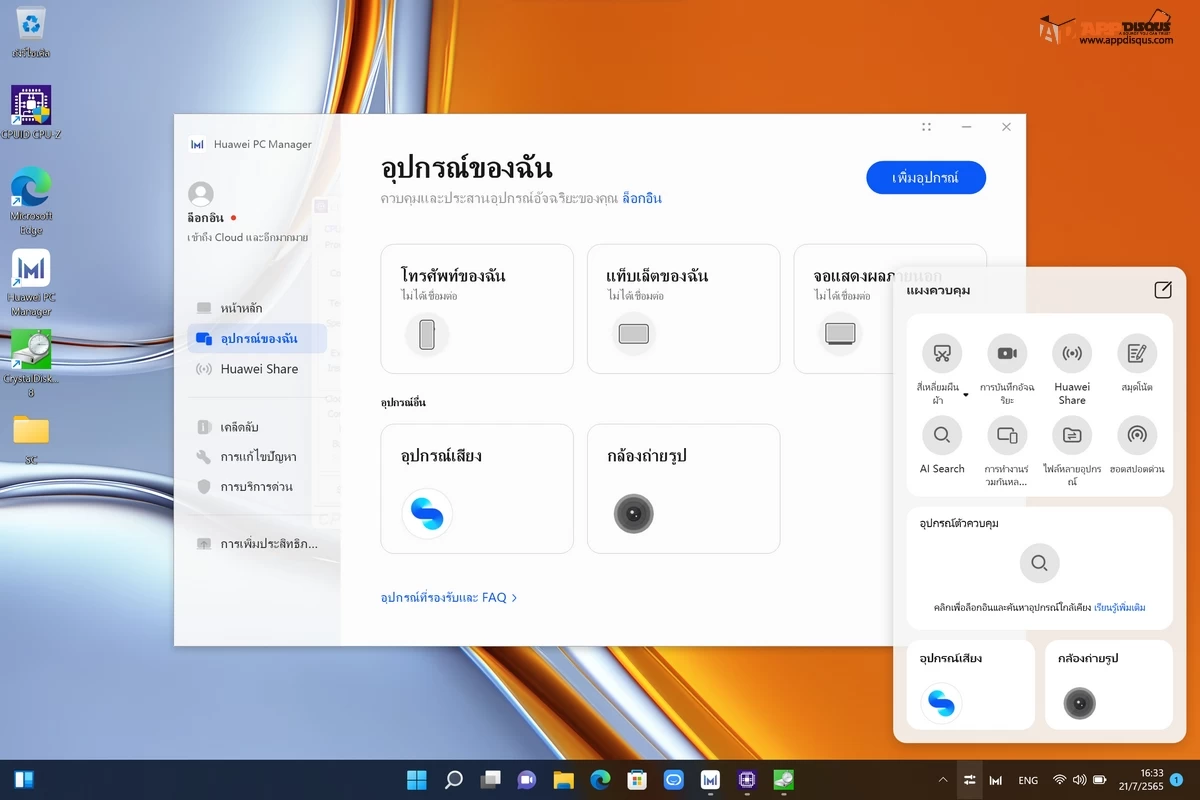Open the แท็บเล็ตของฉัน device card
Screen dimensions: 1200x800
(x=683, y=309)
